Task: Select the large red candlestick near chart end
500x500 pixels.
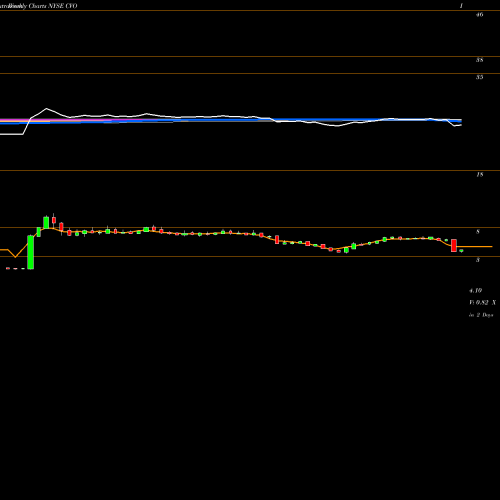Action: tap(454, 245)
